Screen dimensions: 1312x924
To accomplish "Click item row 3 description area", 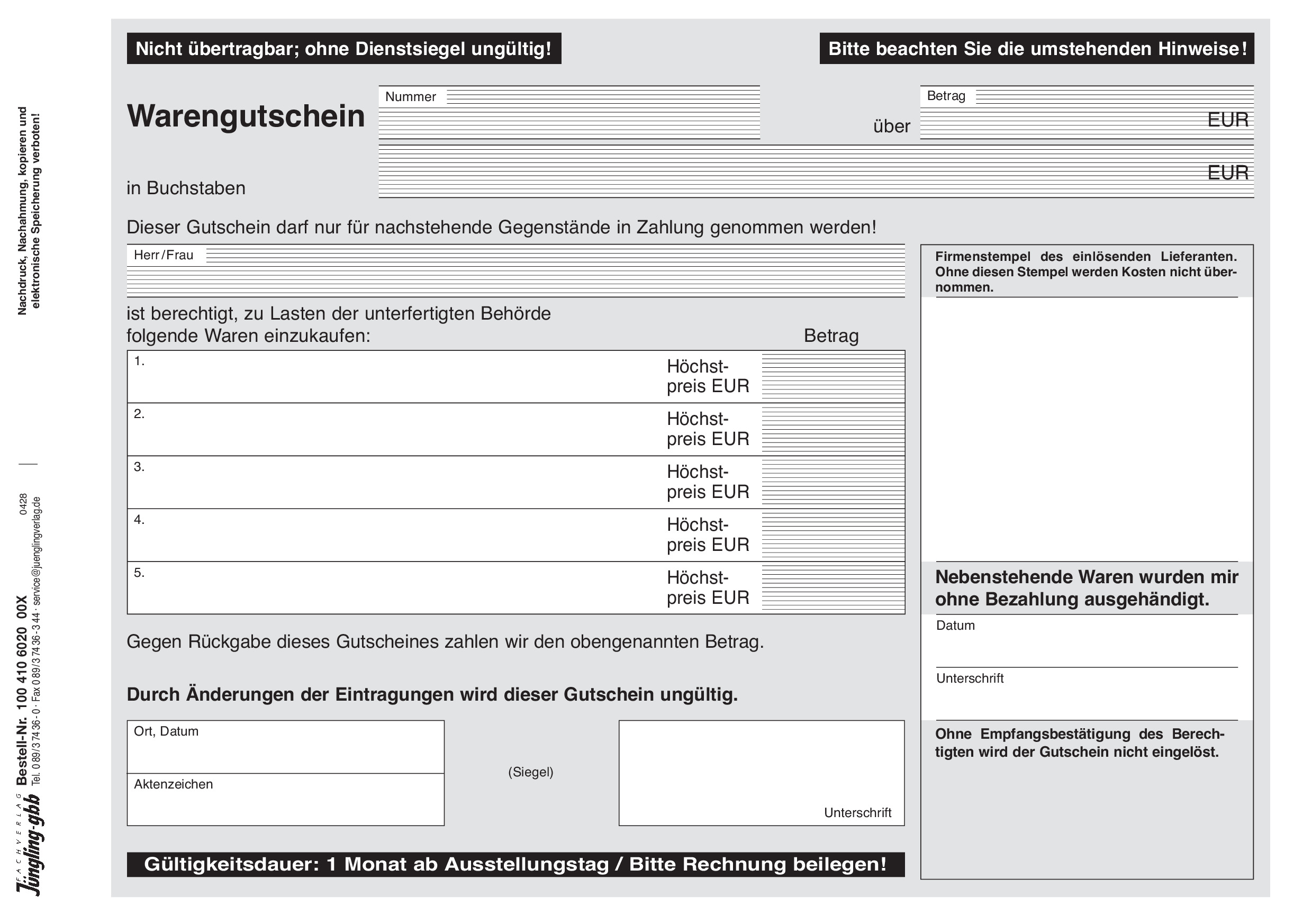I will pyautogui.click(x=394, y=483).
